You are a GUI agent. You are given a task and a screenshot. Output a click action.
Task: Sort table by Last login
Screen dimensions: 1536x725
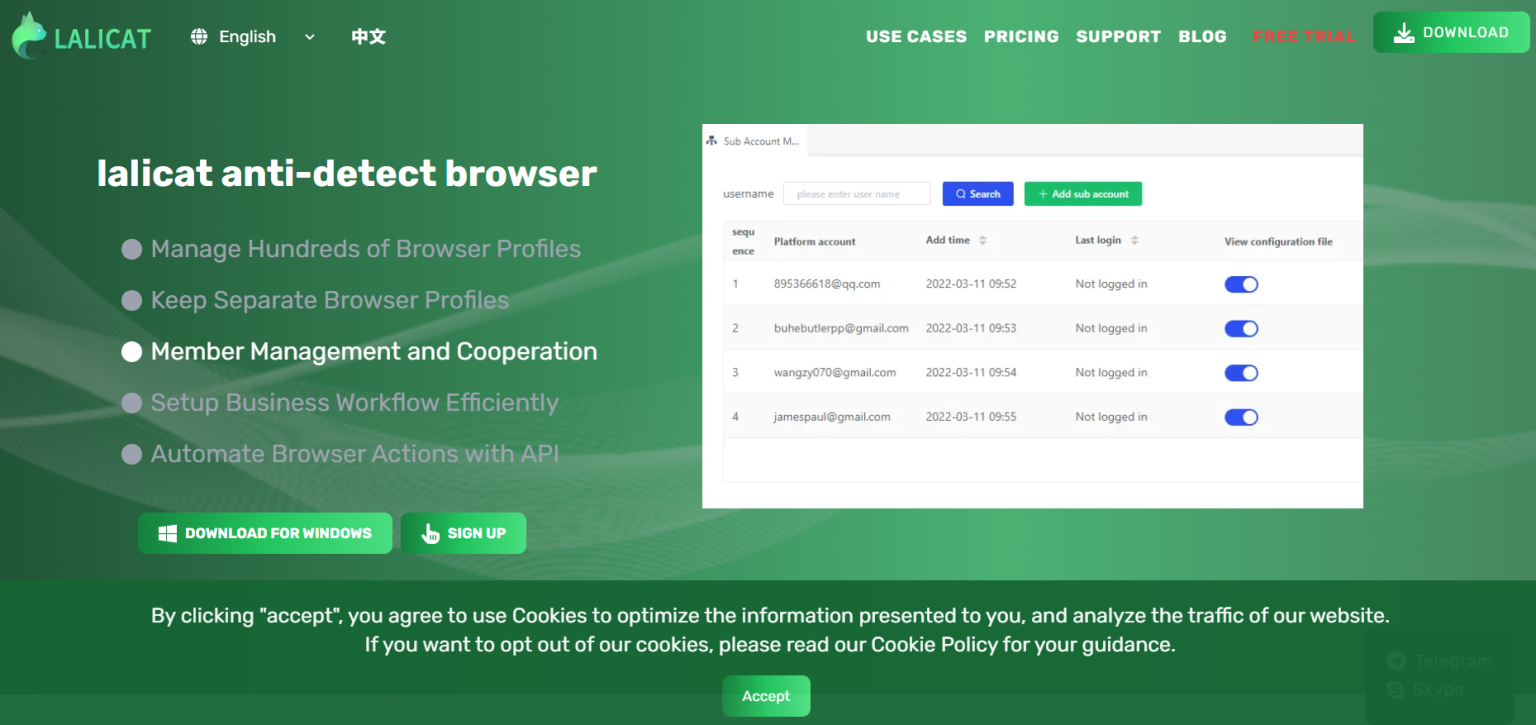pyautogui.click(x=1136, y=240)
